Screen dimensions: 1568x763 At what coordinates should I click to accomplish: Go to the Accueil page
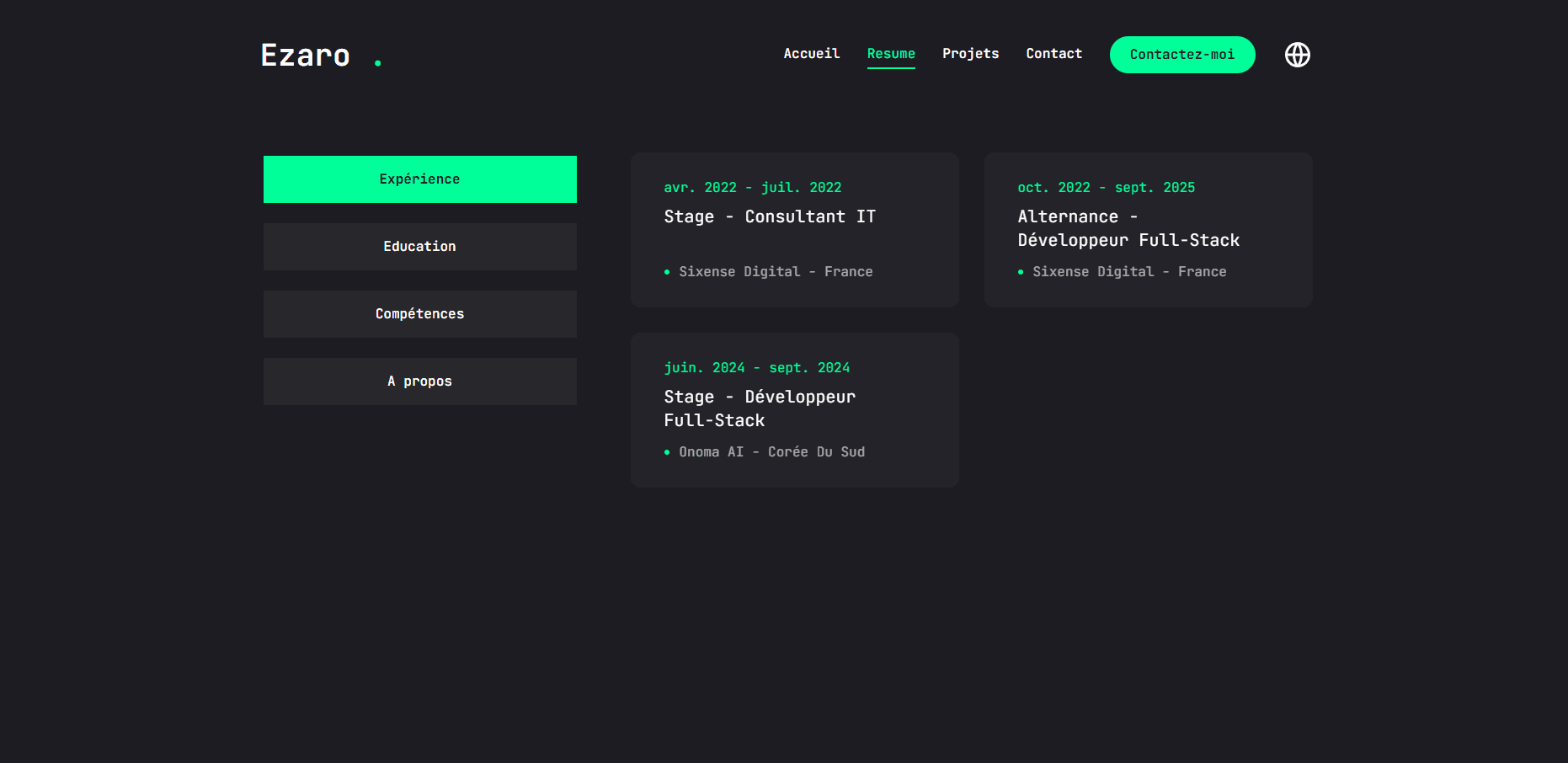[811, 54]
